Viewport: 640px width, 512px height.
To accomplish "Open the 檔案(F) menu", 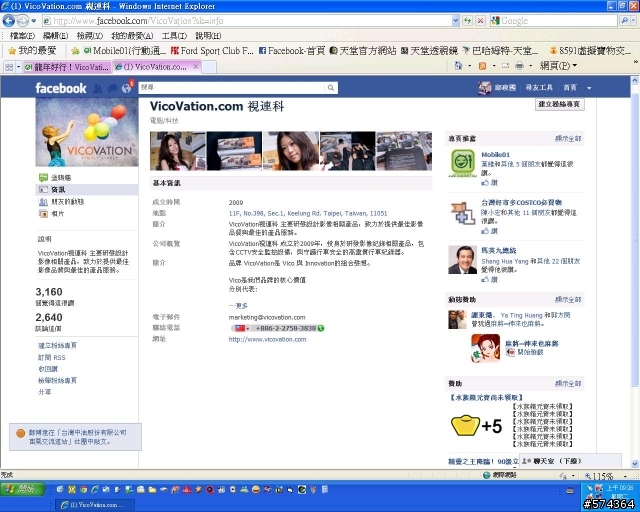I will pyautogui.click(x=22, y=36).
